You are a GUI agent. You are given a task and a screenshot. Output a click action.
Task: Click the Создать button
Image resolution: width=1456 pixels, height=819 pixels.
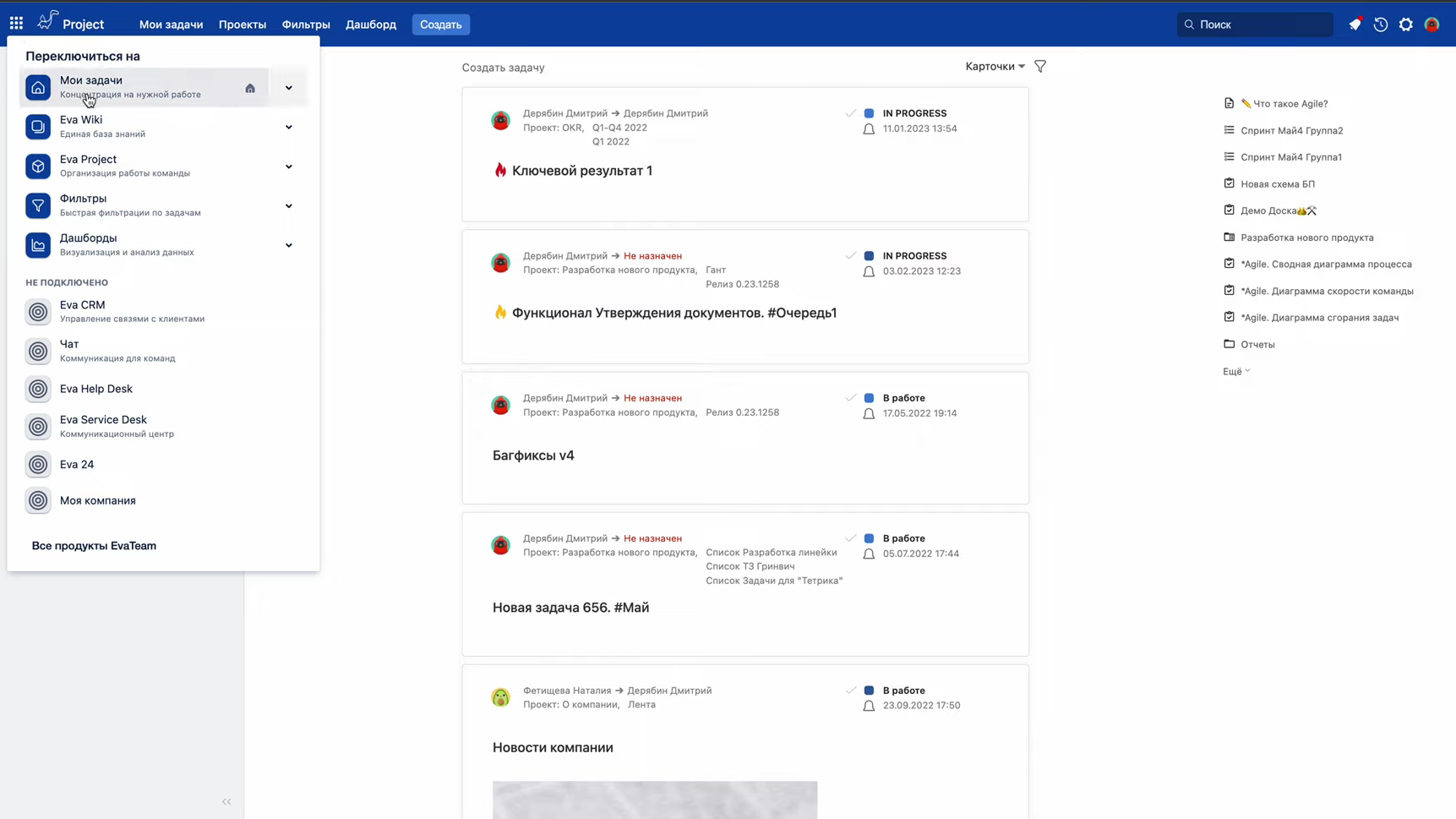point(440,25)
